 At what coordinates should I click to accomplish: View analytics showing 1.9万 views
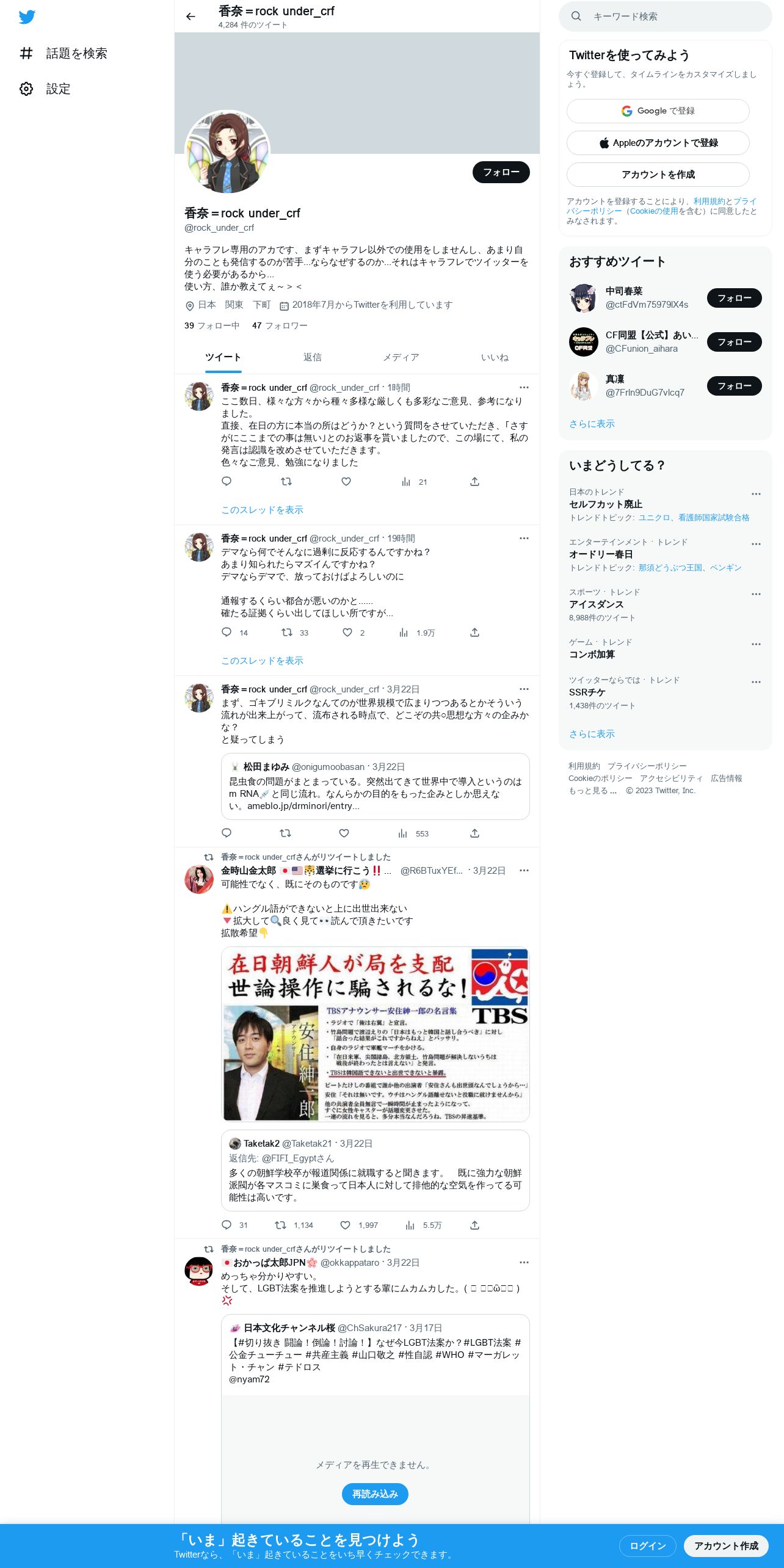coord(417,633)
